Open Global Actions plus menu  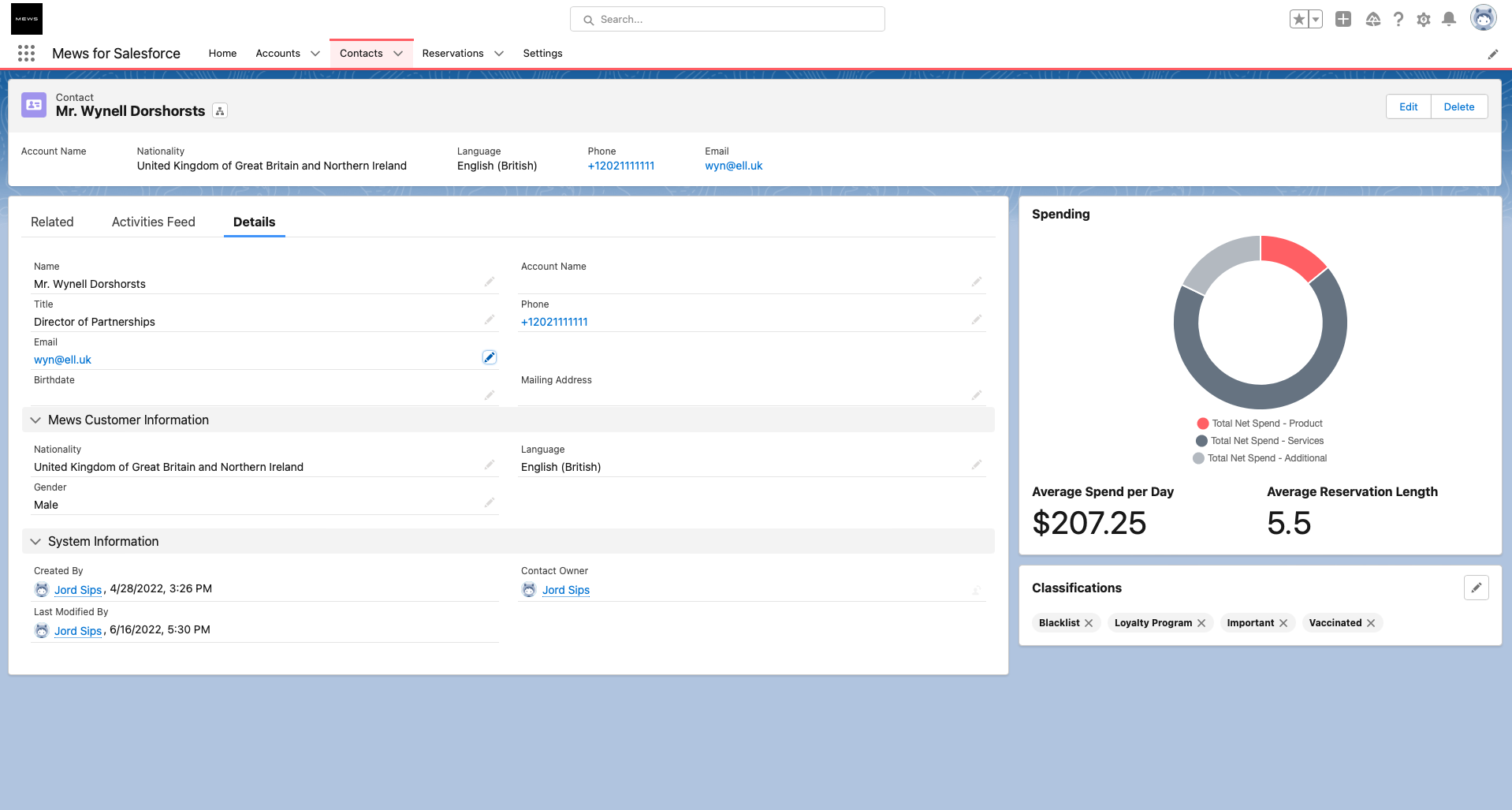click(x=1343, y=19)
